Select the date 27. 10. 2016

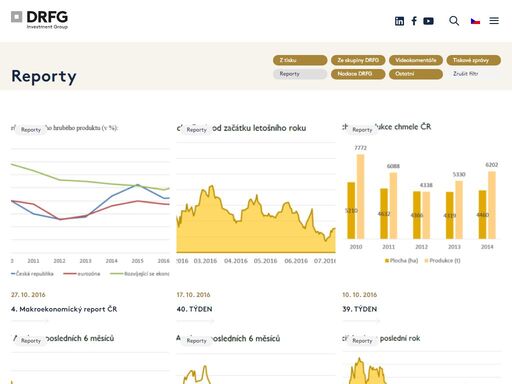[28, 295]
